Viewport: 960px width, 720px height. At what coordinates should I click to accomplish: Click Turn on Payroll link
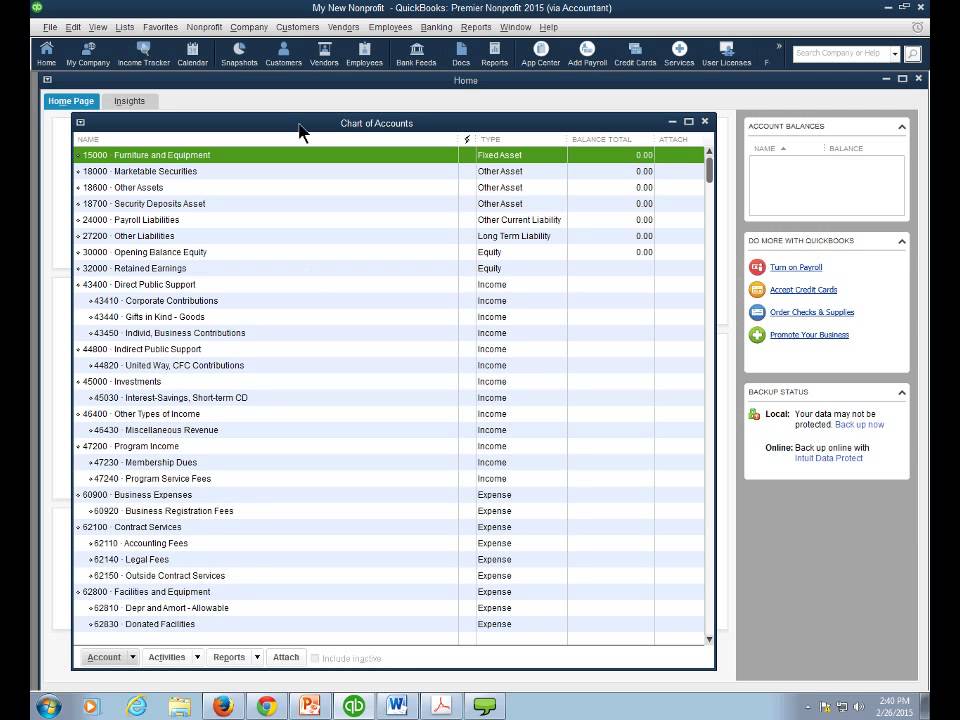pos(796,268)
